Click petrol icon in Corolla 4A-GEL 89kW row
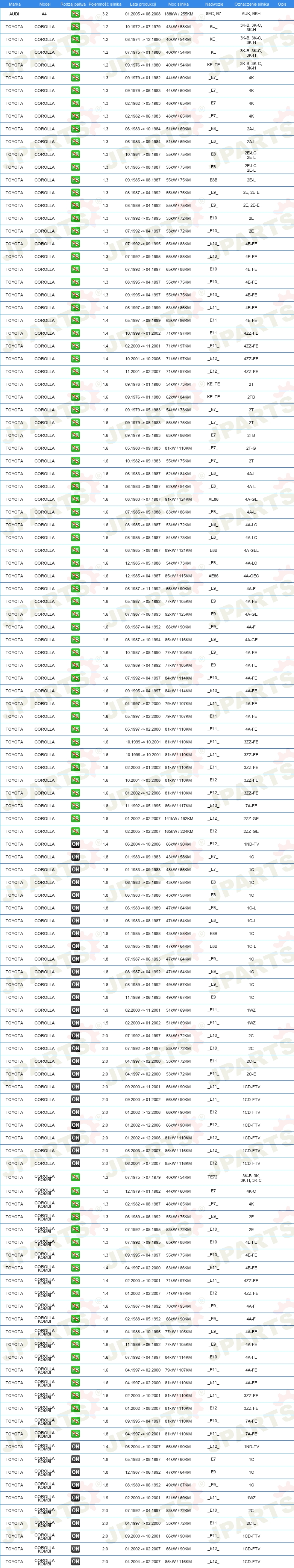 [76, 550]
